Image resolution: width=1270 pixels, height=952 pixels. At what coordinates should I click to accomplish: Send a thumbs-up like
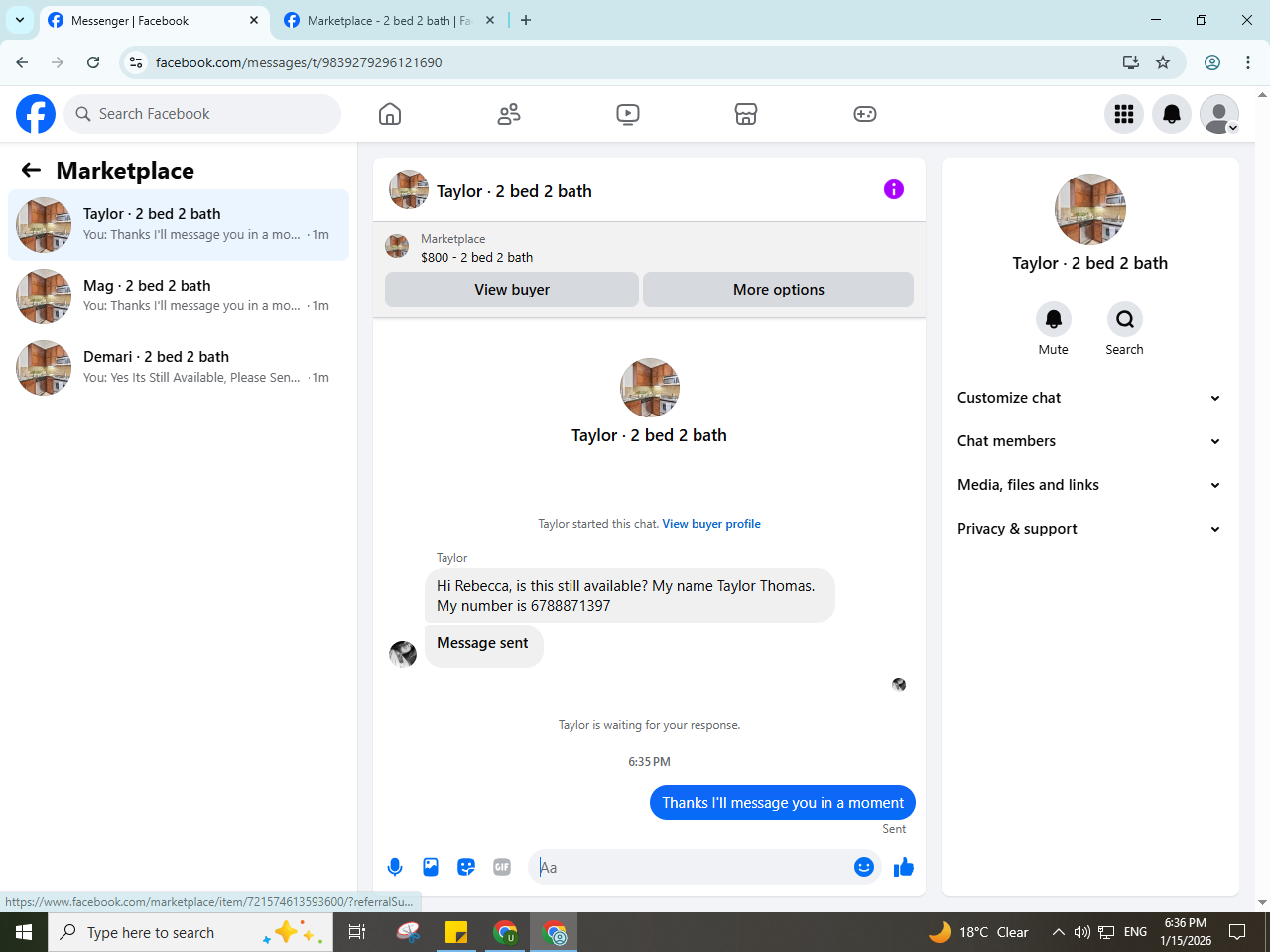click(904, 867)
